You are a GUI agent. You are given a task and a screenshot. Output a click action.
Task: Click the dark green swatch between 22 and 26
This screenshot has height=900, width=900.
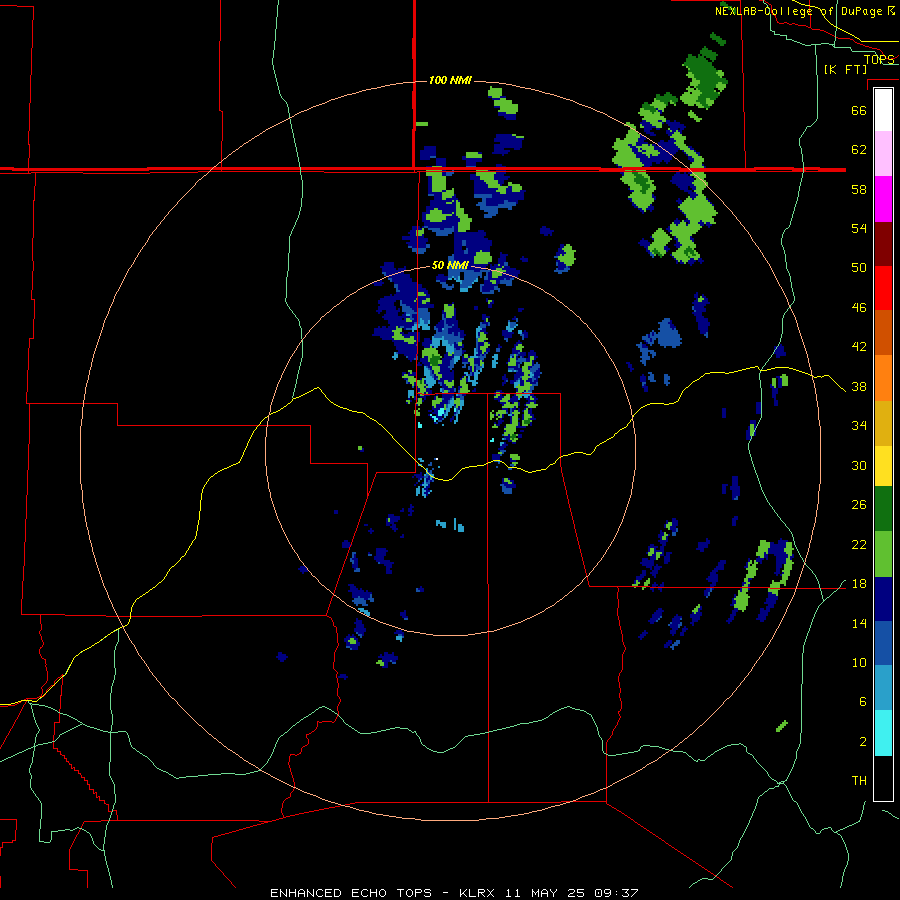pyautogui.click(x=883, y=509)
